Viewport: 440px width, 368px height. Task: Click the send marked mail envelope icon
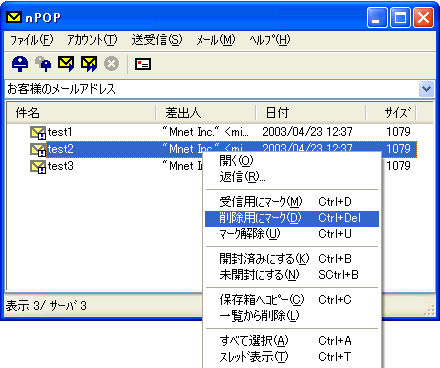point(66,64)
